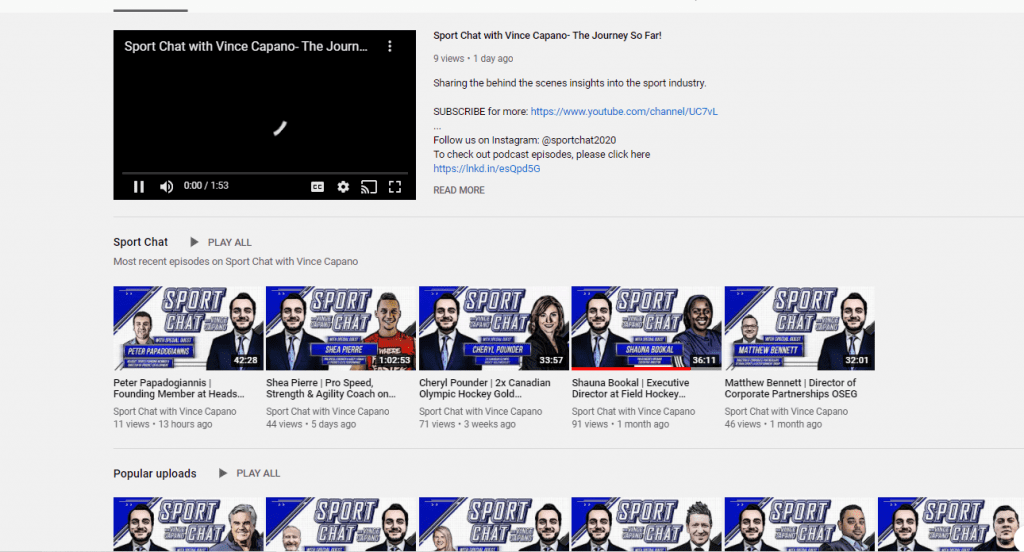Open the fourth Popular uploads thumbnail

(647, 525)
